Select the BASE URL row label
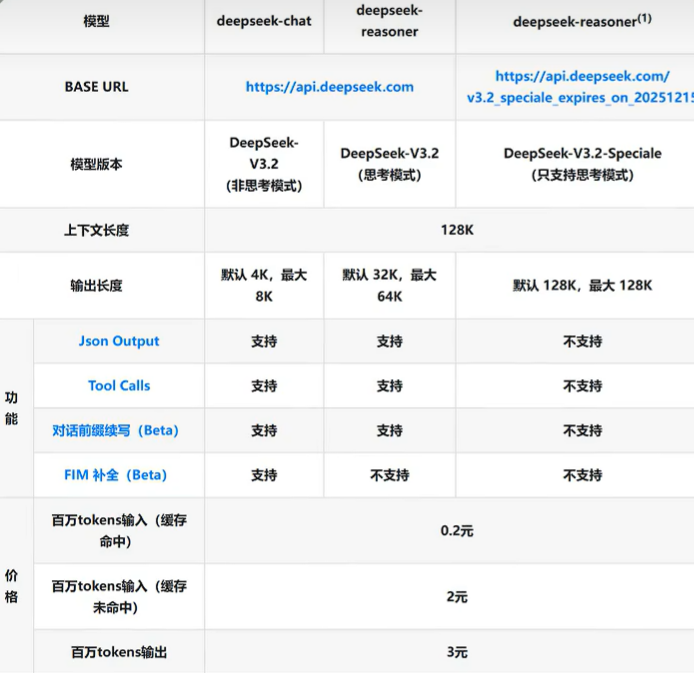The image size is (694, 673). tap(96, 87)
